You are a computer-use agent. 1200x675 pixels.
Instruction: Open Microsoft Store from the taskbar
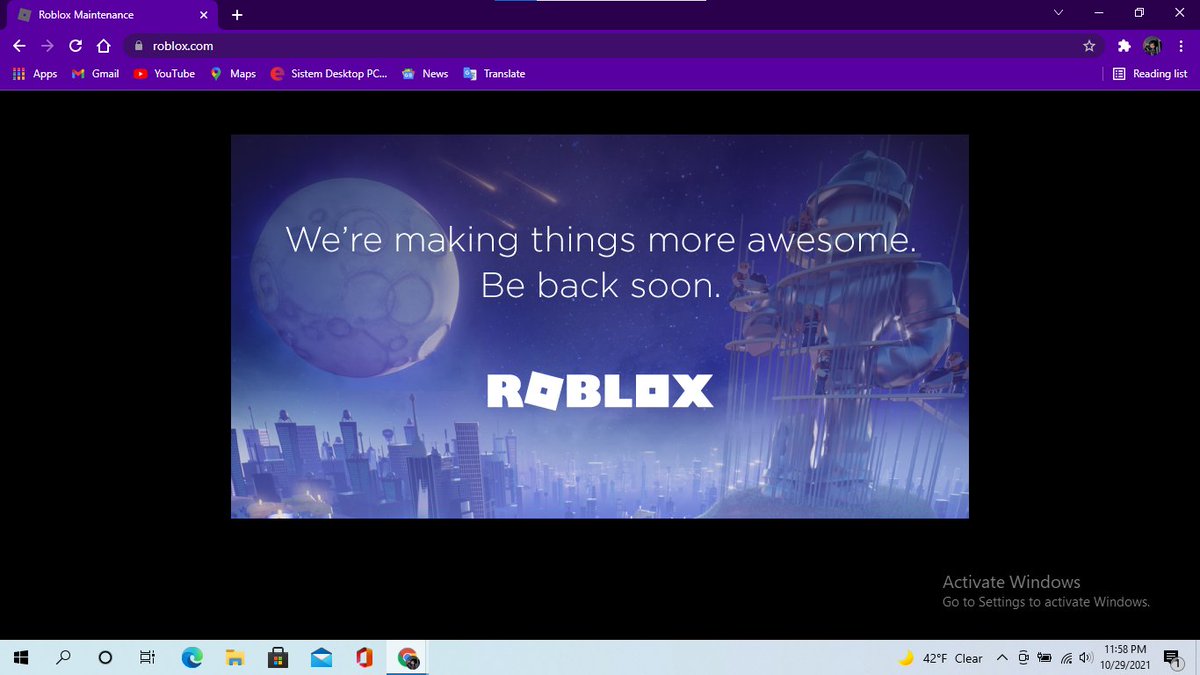click(x=278, y=658)
